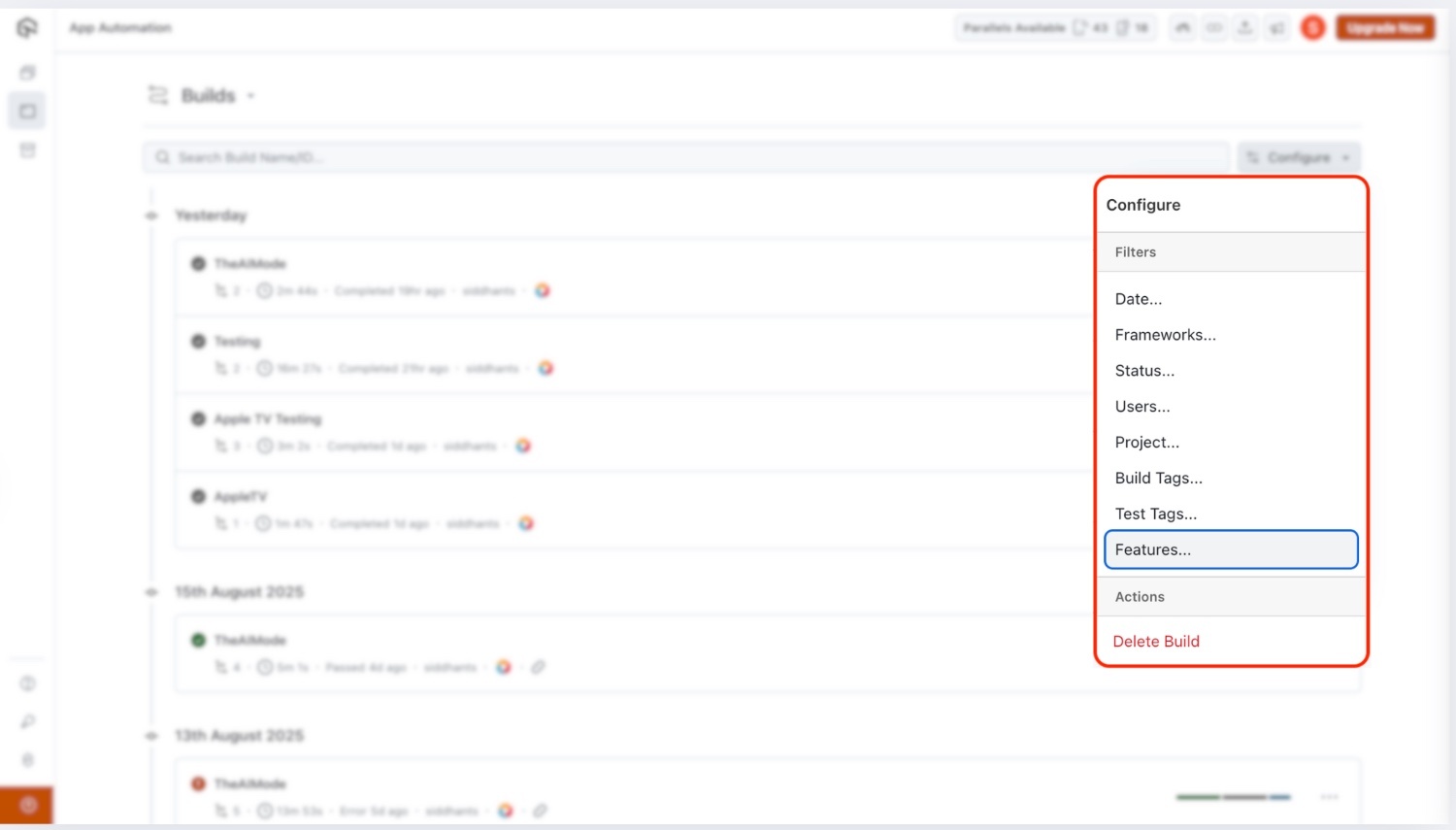Click colorful framework icon in AppleTV row

526,524
